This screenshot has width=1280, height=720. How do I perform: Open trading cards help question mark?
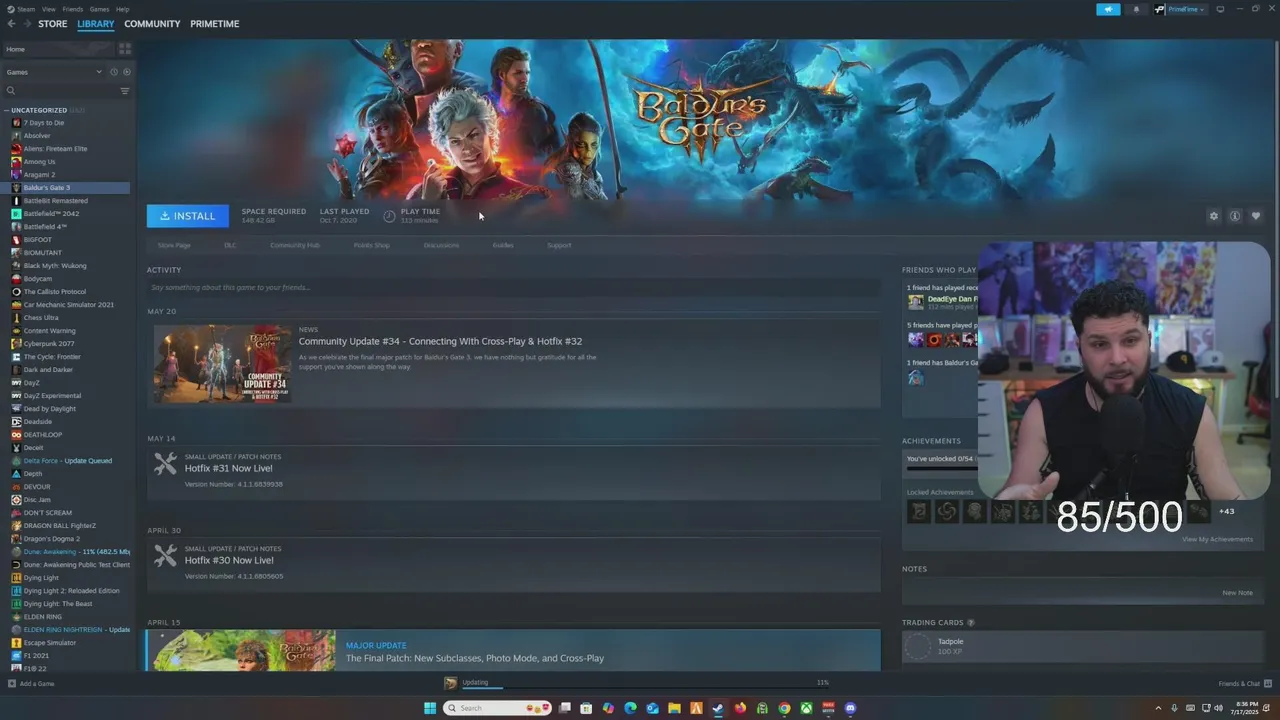971,623
